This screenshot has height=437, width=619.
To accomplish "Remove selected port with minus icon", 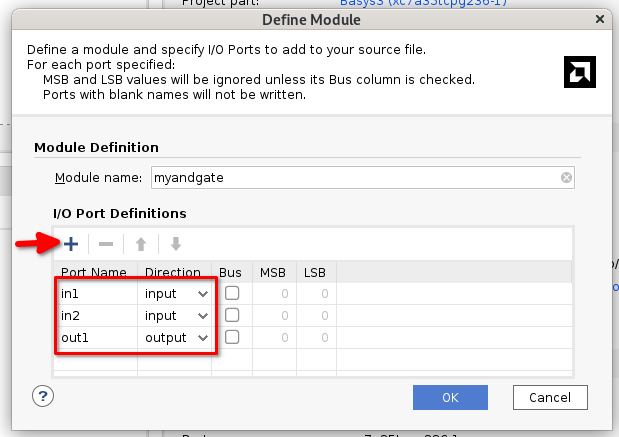I will [x=106, y=244].
